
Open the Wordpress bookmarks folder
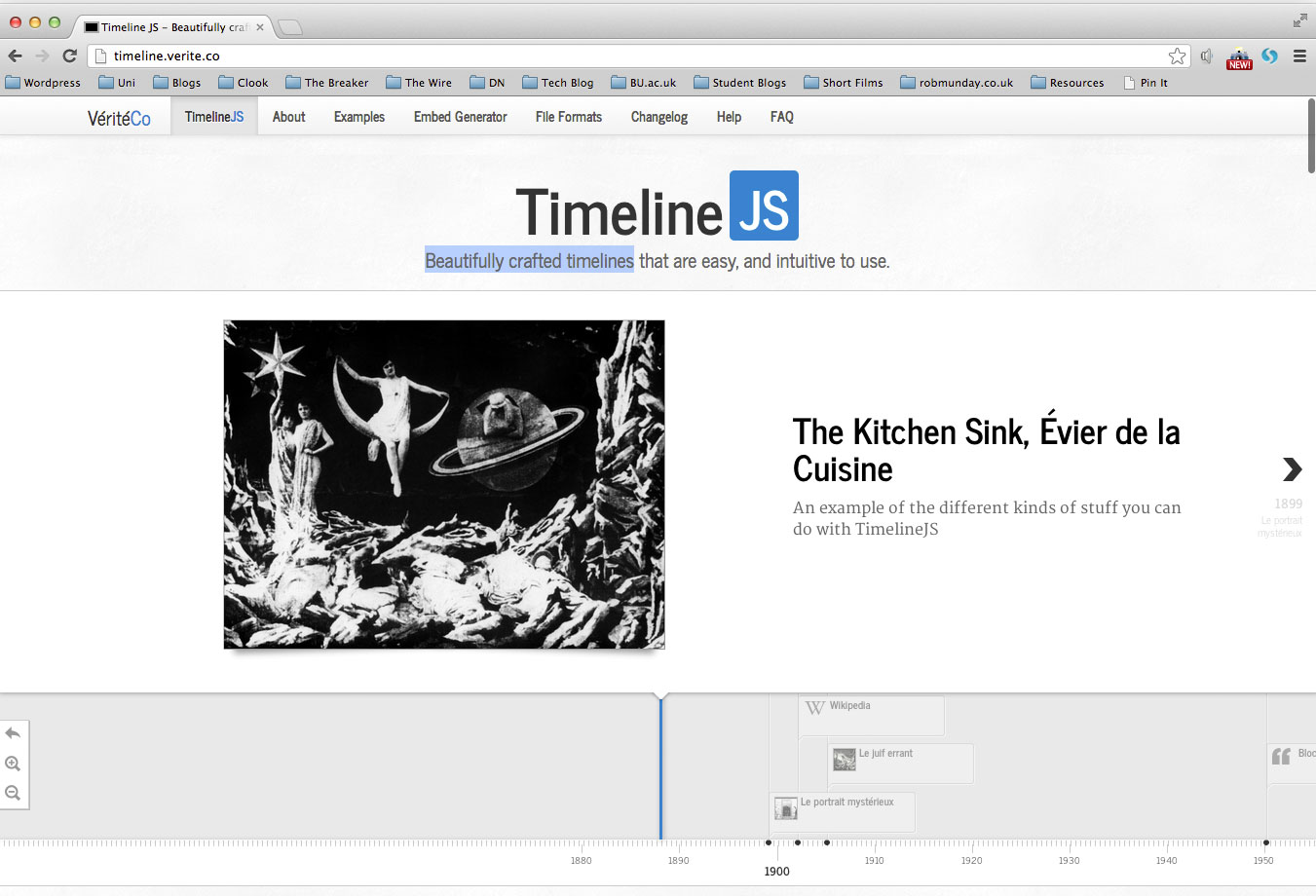point(43,83)
